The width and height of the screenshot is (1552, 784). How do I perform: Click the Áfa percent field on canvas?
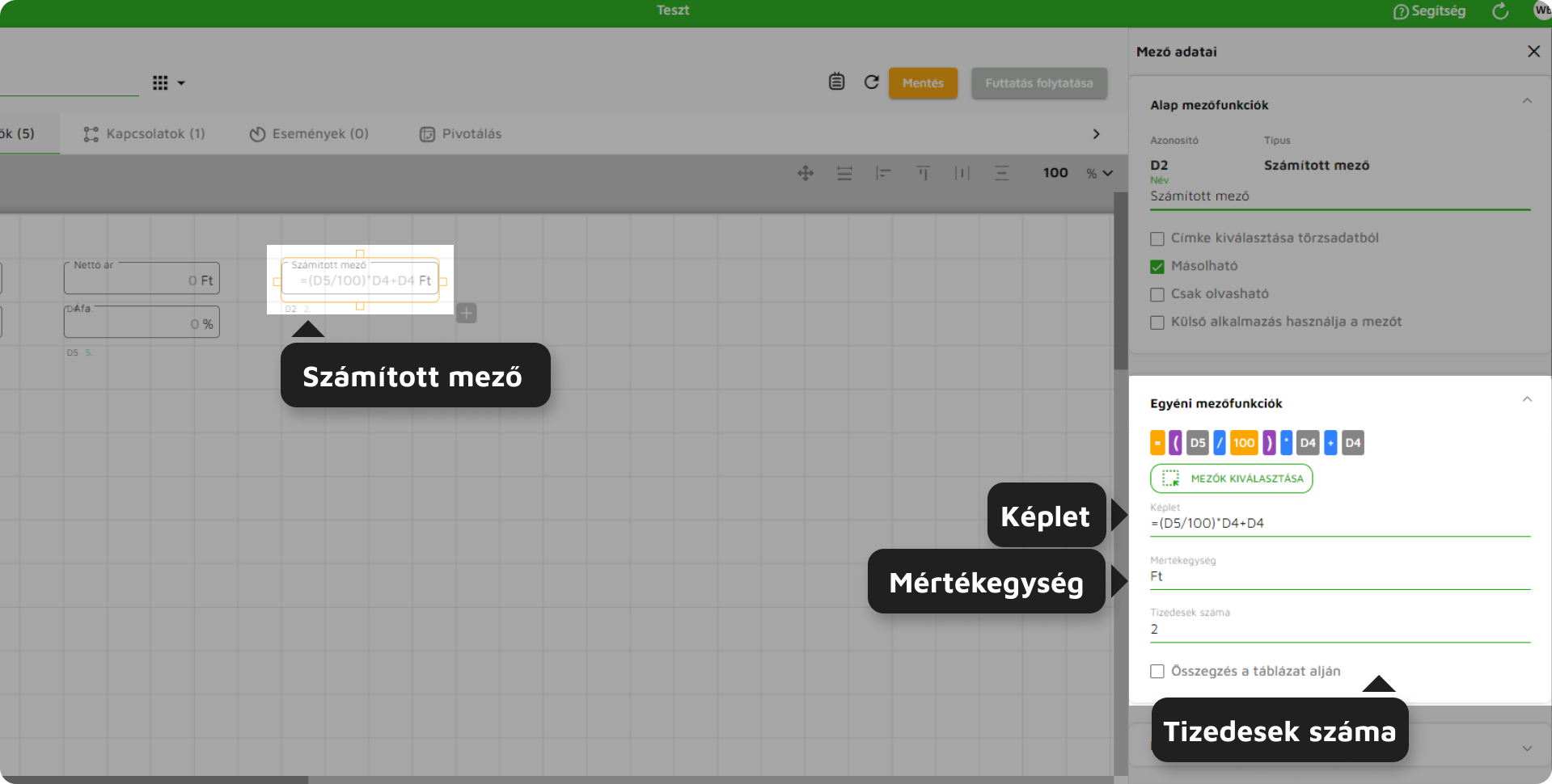click(142, 322)
